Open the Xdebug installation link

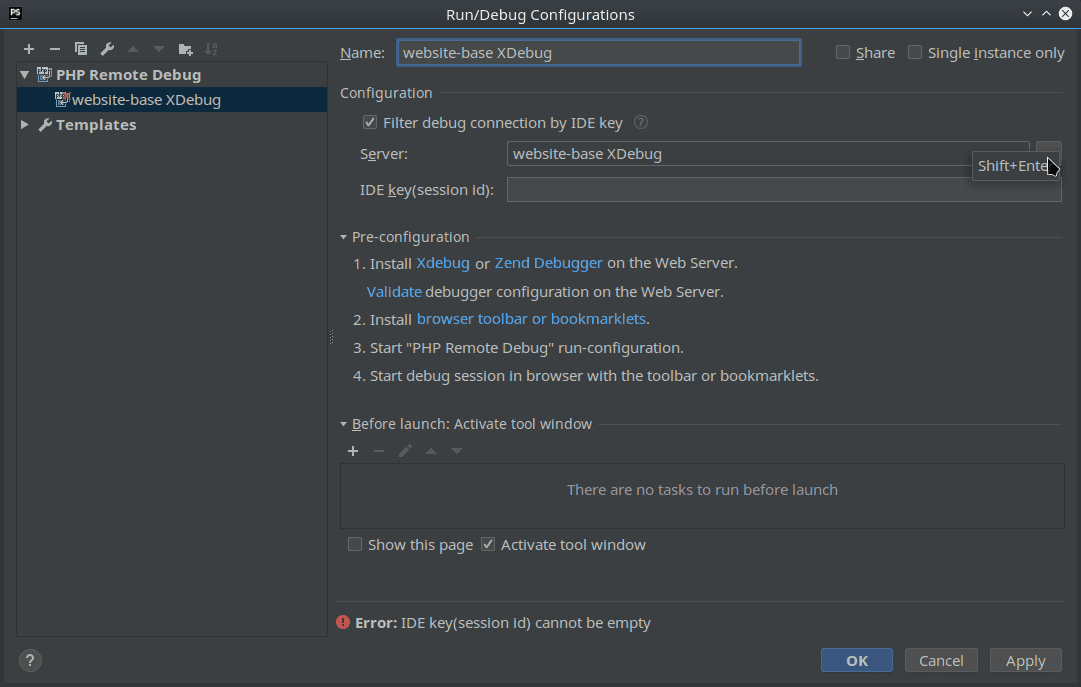click(x=443, y=263)
